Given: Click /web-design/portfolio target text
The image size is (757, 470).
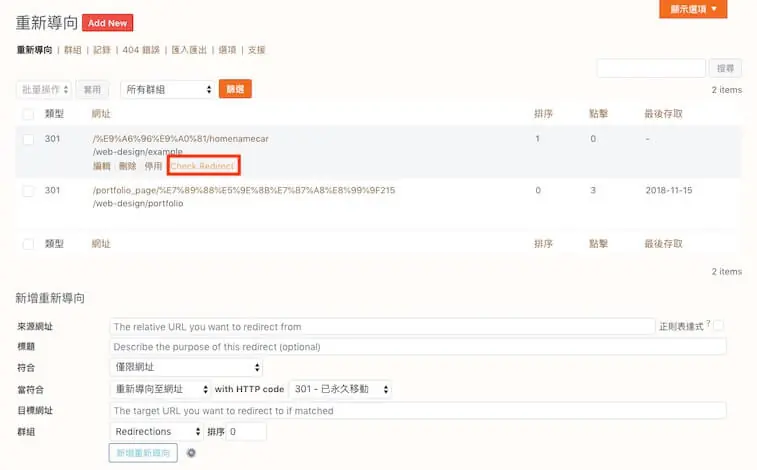Looking at the screenshot, I should coord(138,203).
